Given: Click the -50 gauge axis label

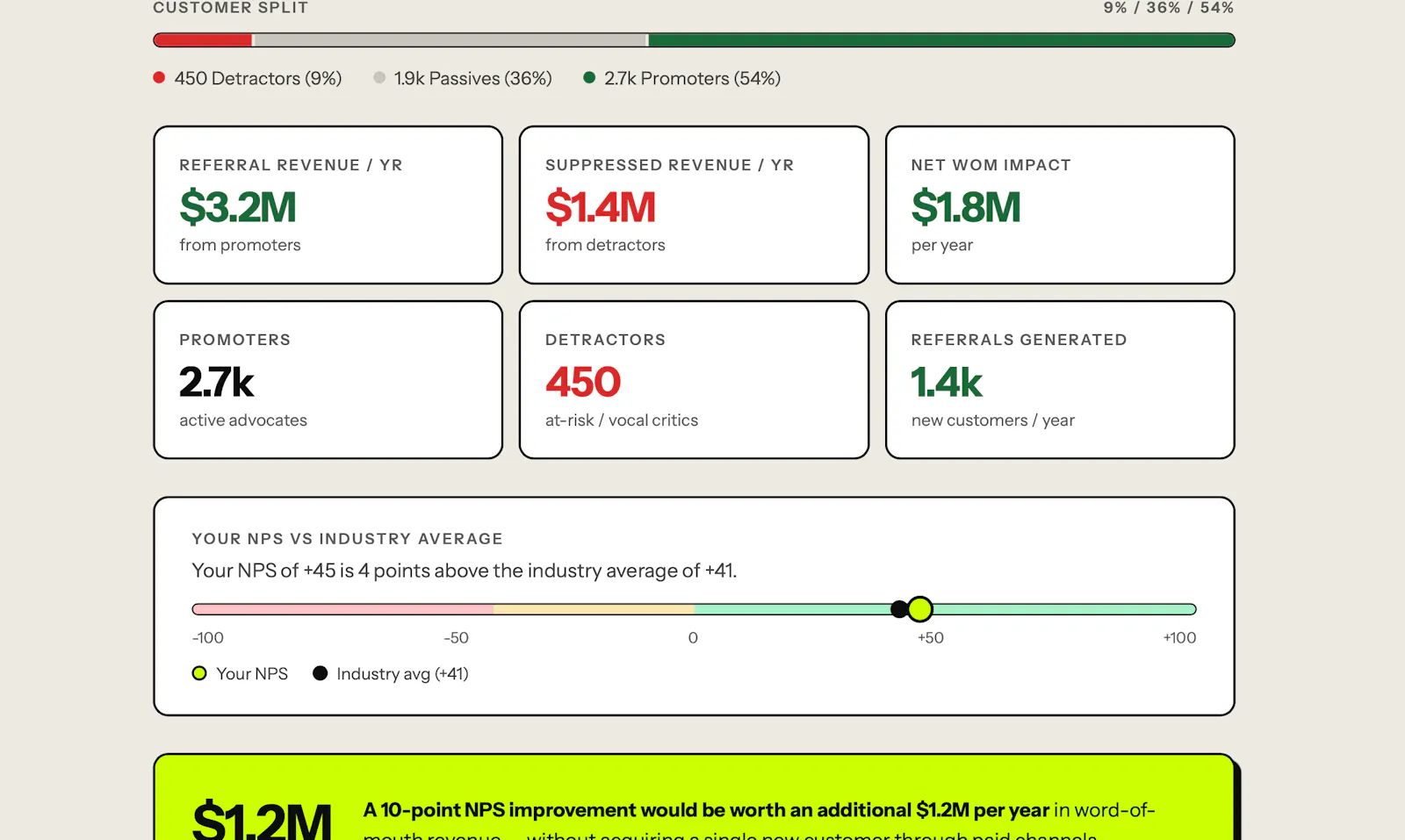Looking at the screenshot, I should pos(456,638).
